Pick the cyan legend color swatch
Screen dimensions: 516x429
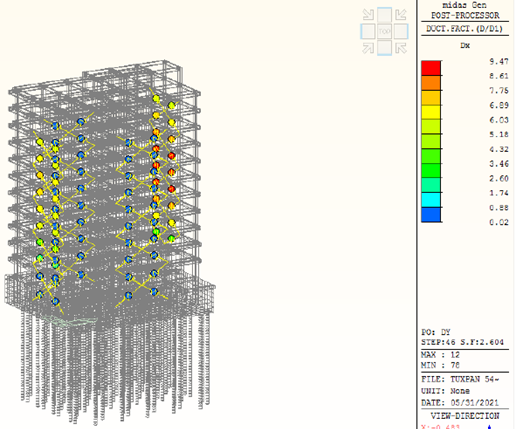(x=431, y=200)
